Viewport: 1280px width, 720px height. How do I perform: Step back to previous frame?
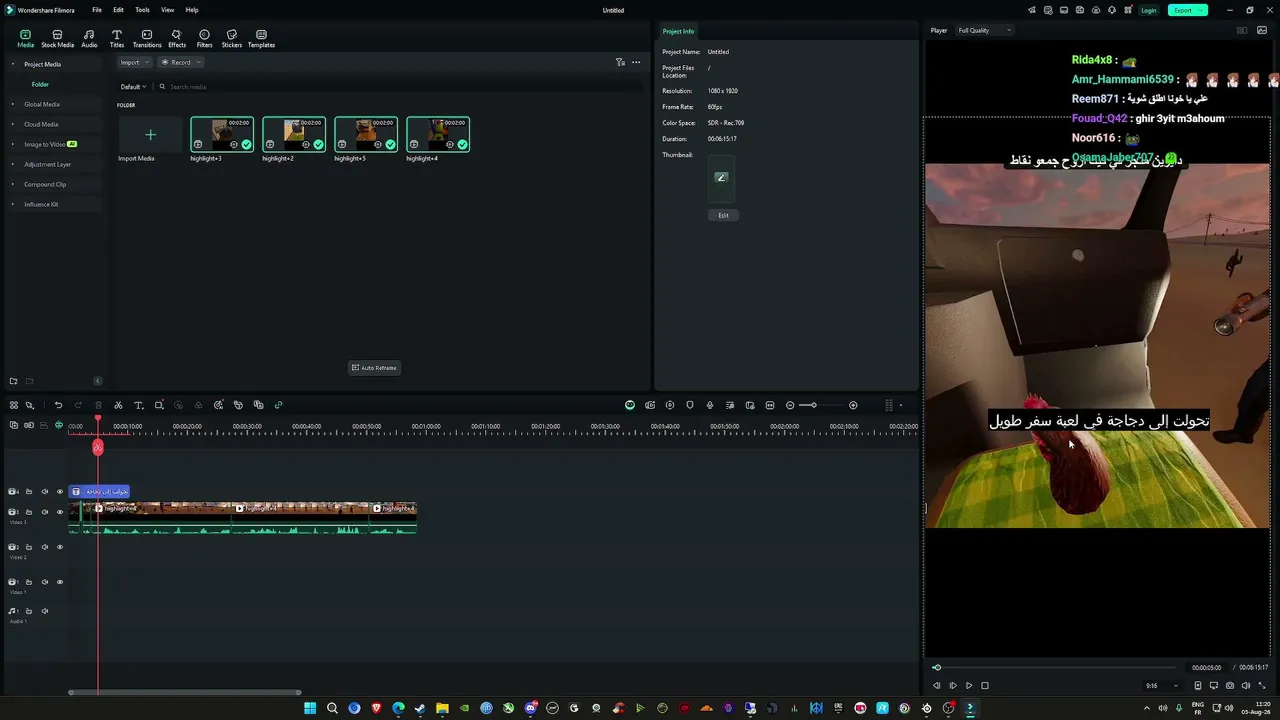tap(936, 686)
